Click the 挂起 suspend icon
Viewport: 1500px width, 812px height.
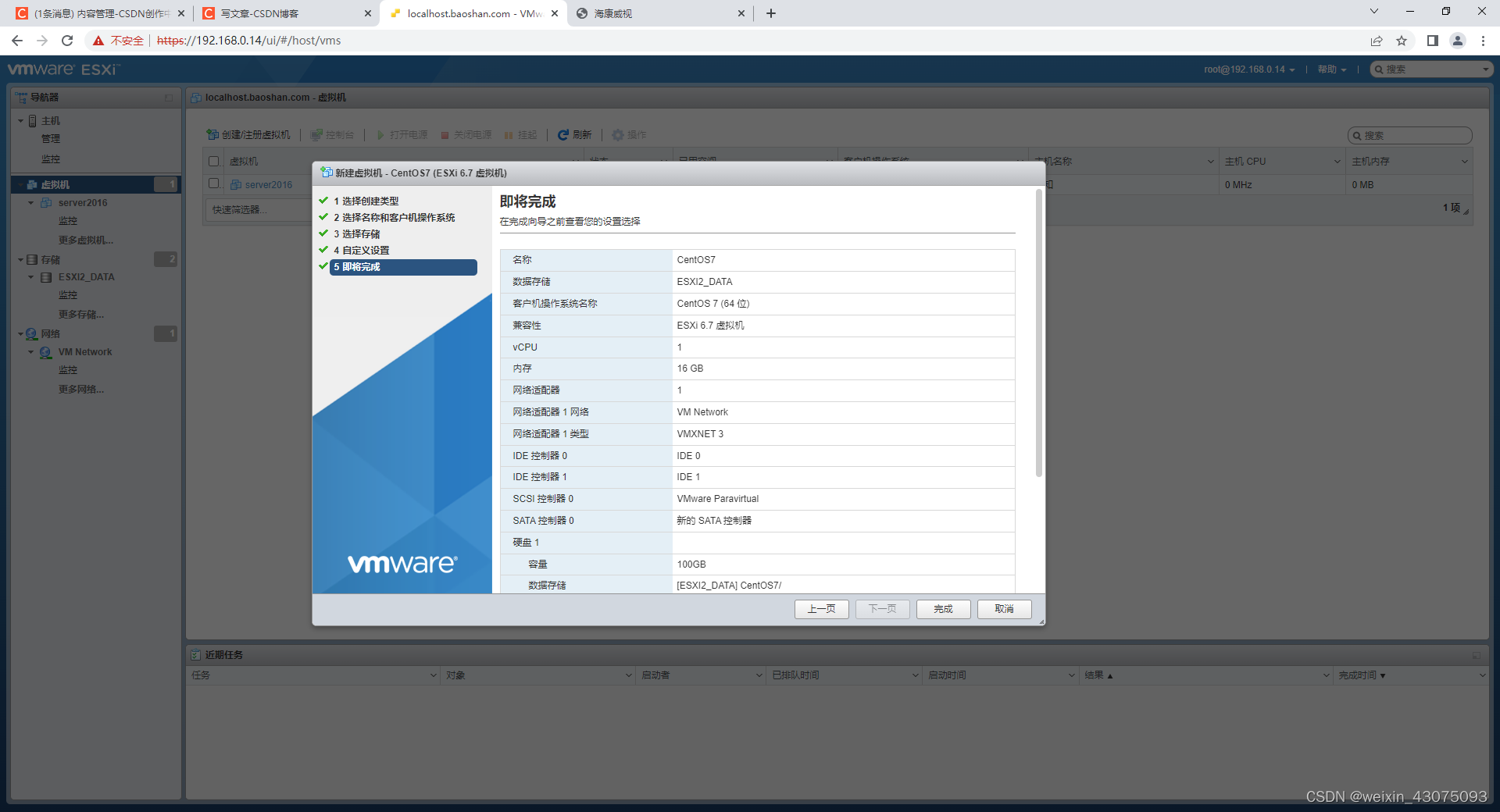point(509,135)
